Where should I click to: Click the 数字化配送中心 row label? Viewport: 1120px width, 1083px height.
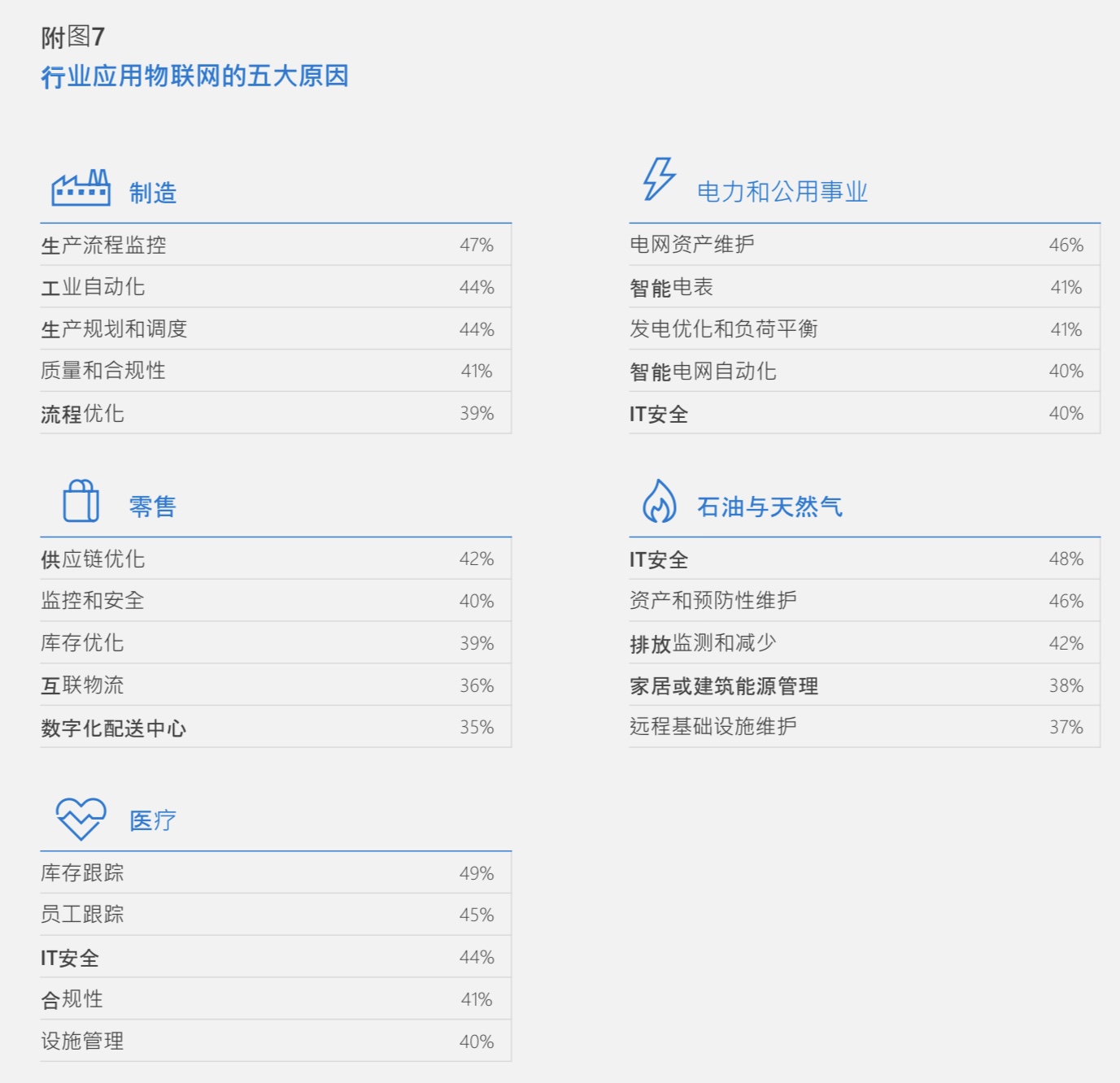pos(113,728)
